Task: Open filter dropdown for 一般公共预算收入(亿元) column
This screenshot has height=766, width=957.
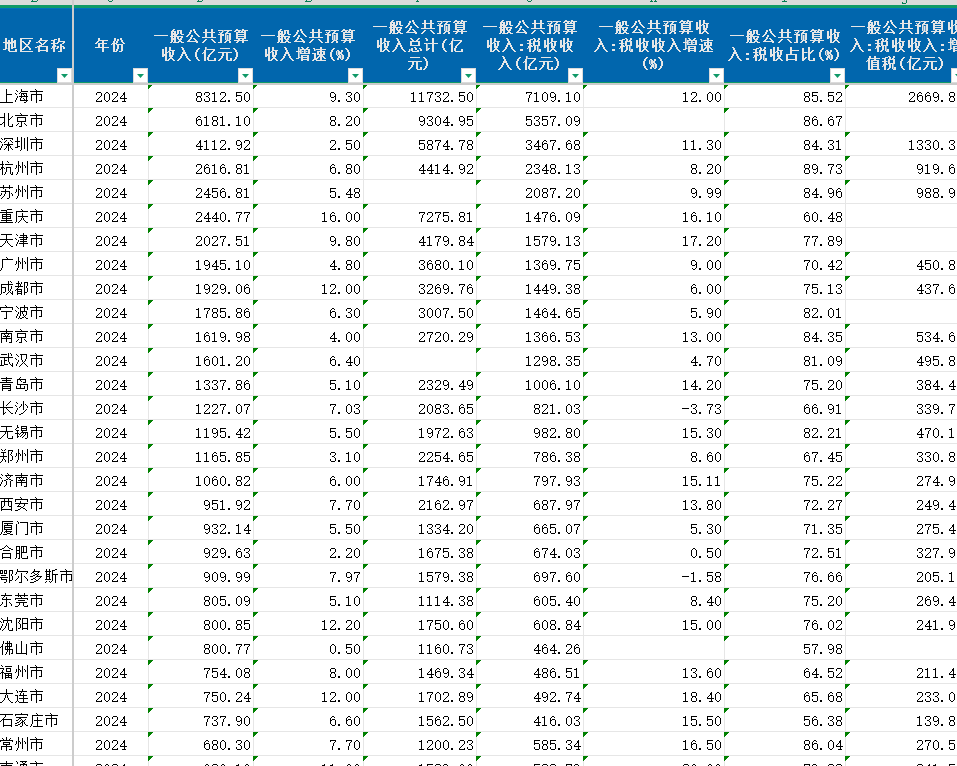Action: pyautogui.click(x=245, y=76)
